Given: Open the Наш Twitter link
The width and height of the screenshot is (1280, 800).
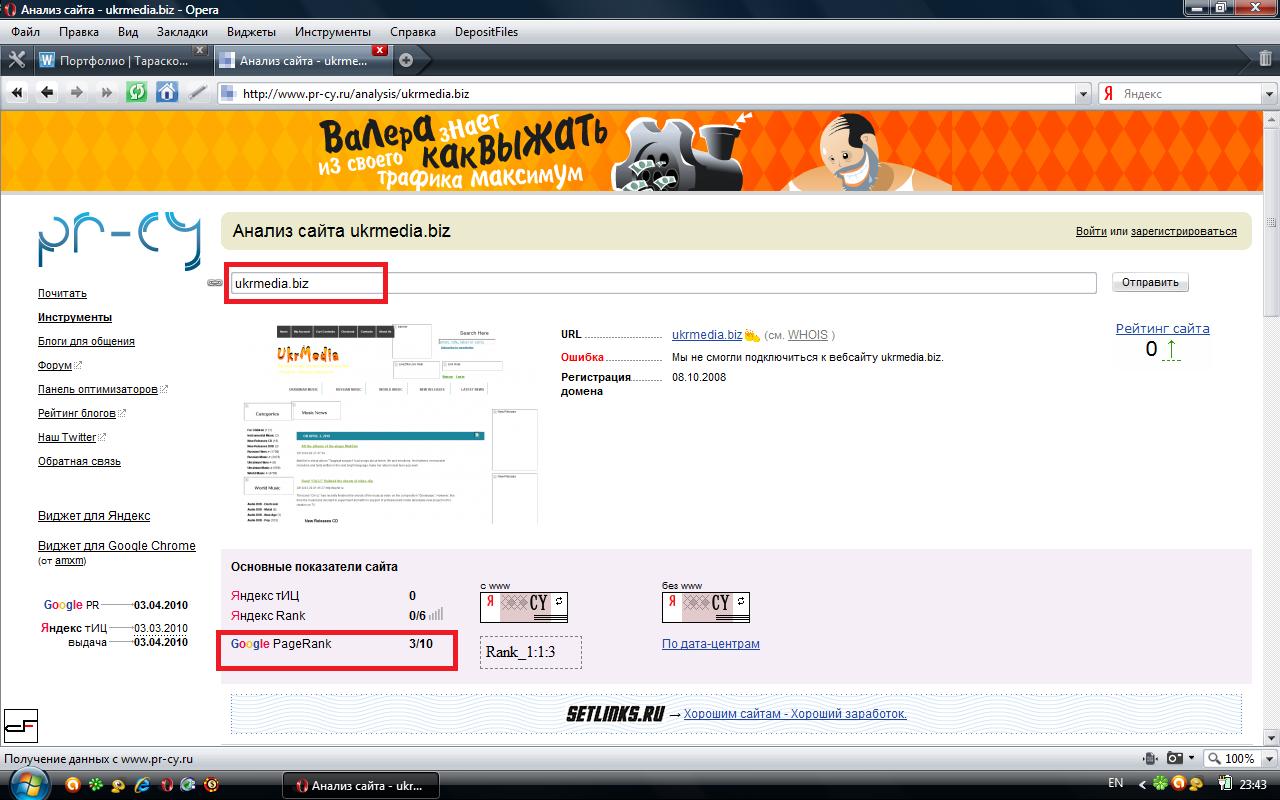Looking at the screenshot, I should (x=67, y=437).
